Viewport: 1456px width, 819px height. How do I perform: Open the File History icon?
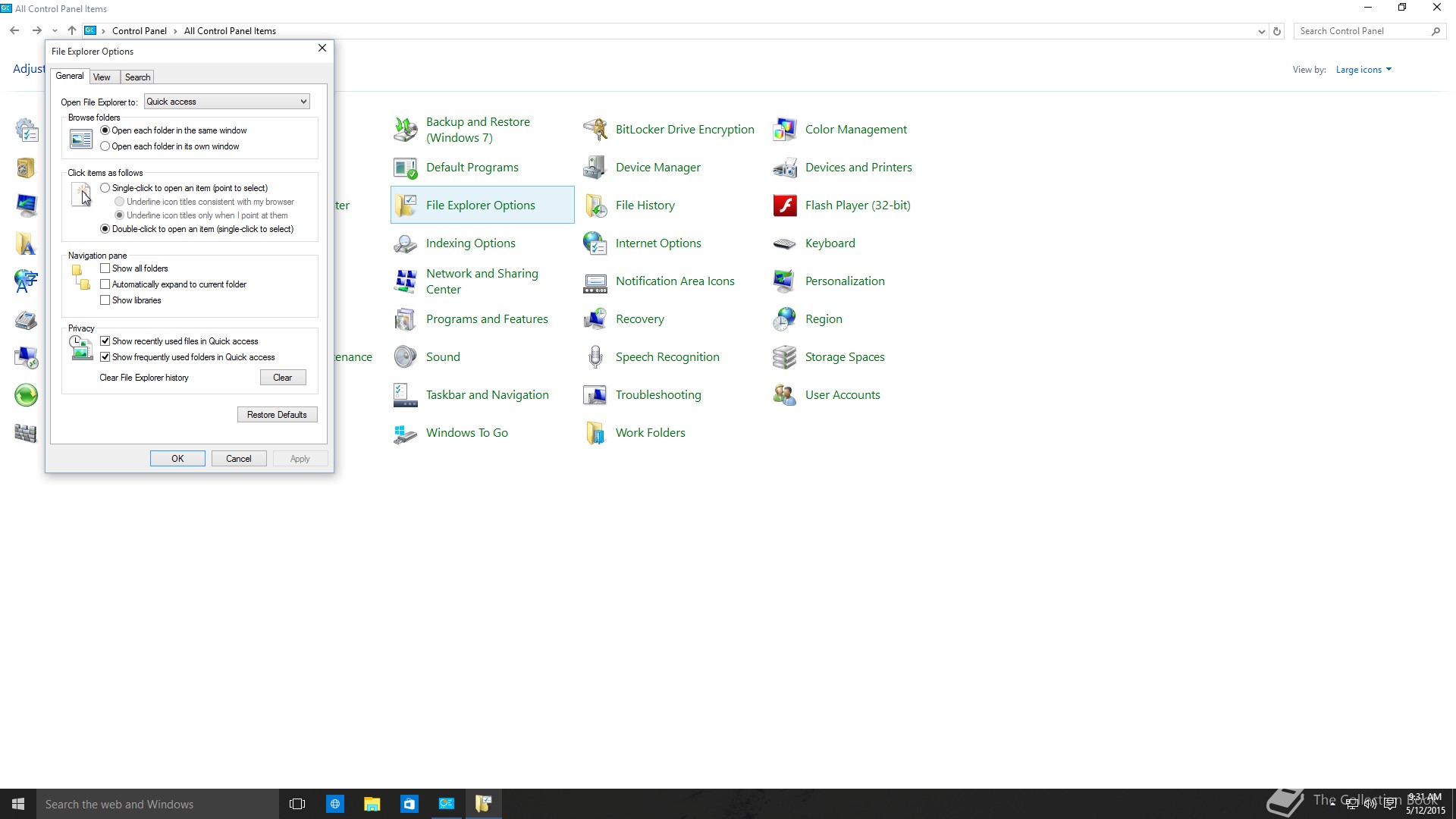(x=595, y=206)
